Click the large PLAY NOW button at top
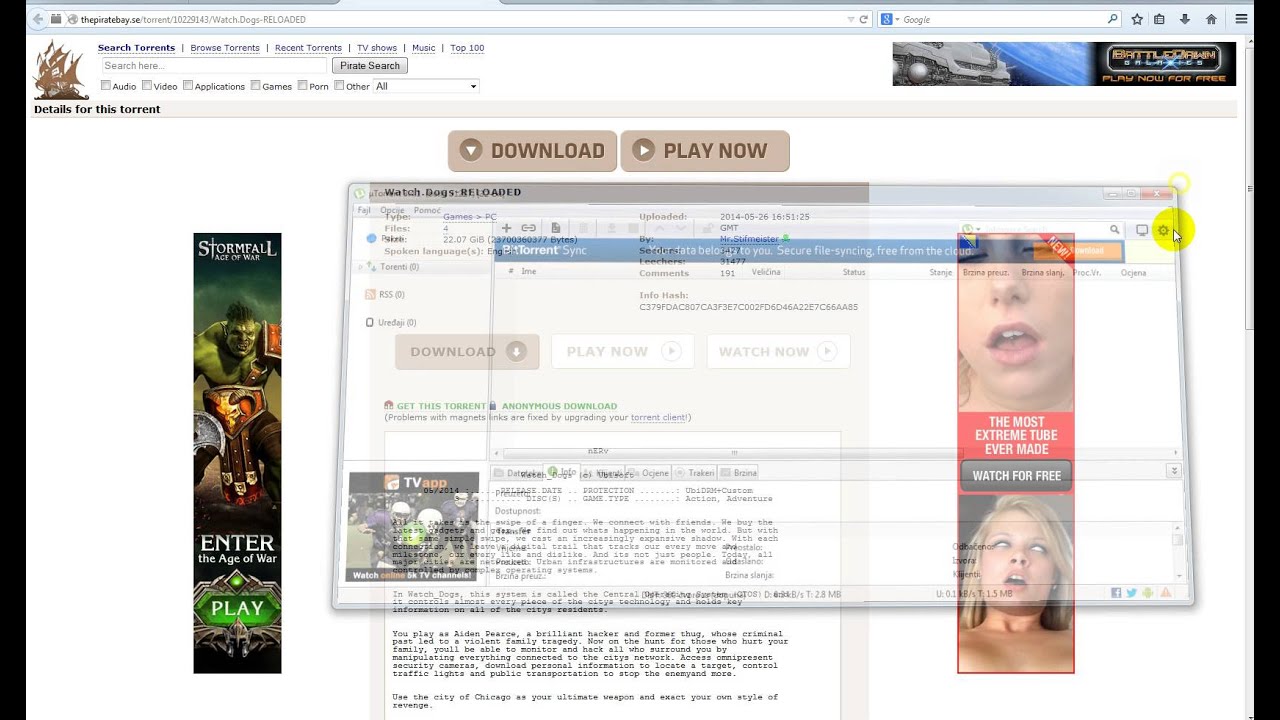The height and width of the screenshot is (720, 1280). point(705,151)
